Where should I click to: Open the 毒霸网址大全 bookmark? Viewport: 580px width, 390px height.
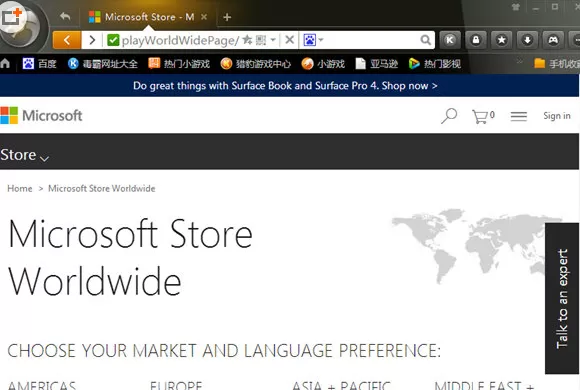tap(103, 64)
